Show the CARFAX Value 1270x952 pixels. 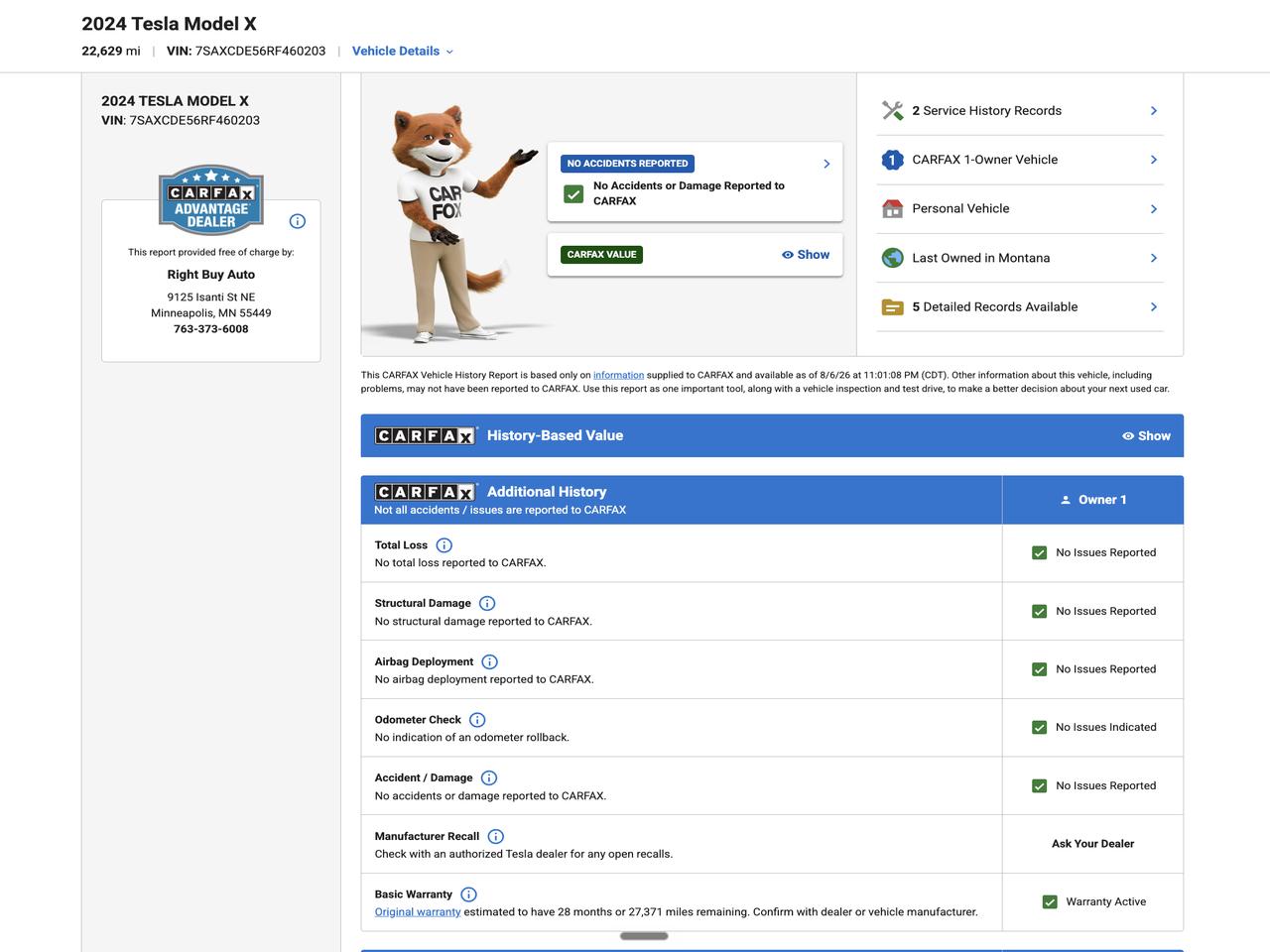(x=806, y=255)
